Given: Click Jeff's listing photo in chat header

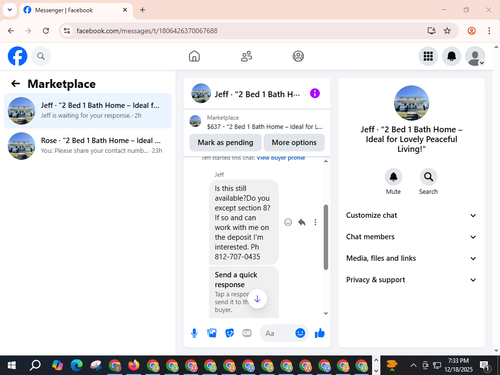Looking at the screenshot, I should click(x=201, y=93).
